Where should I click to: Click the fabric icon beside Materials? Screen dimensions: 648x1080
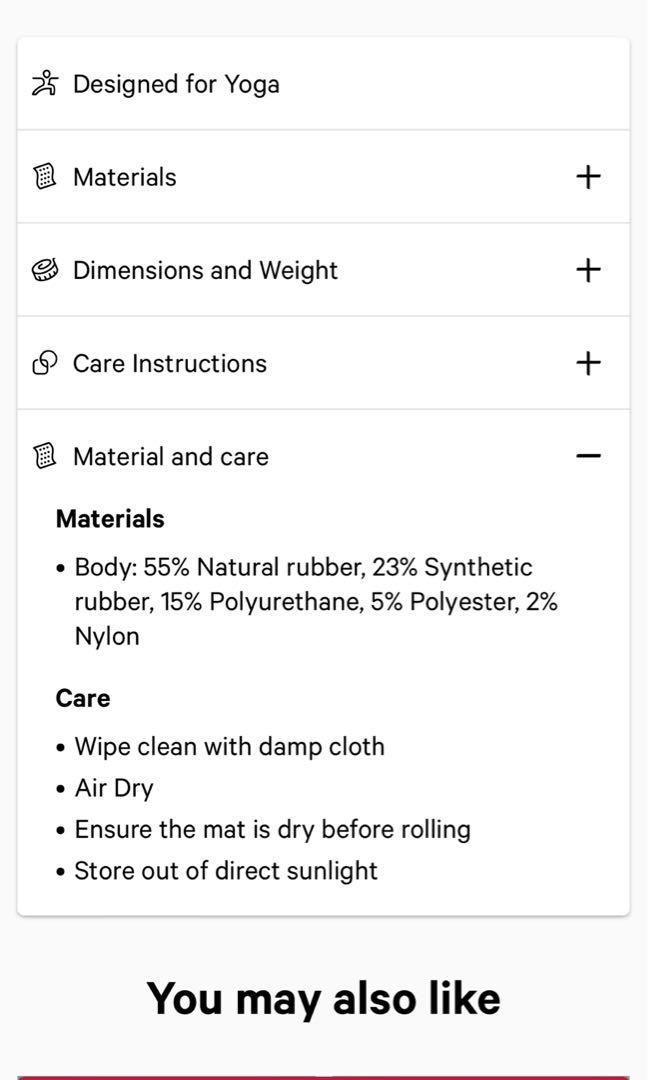43,176
